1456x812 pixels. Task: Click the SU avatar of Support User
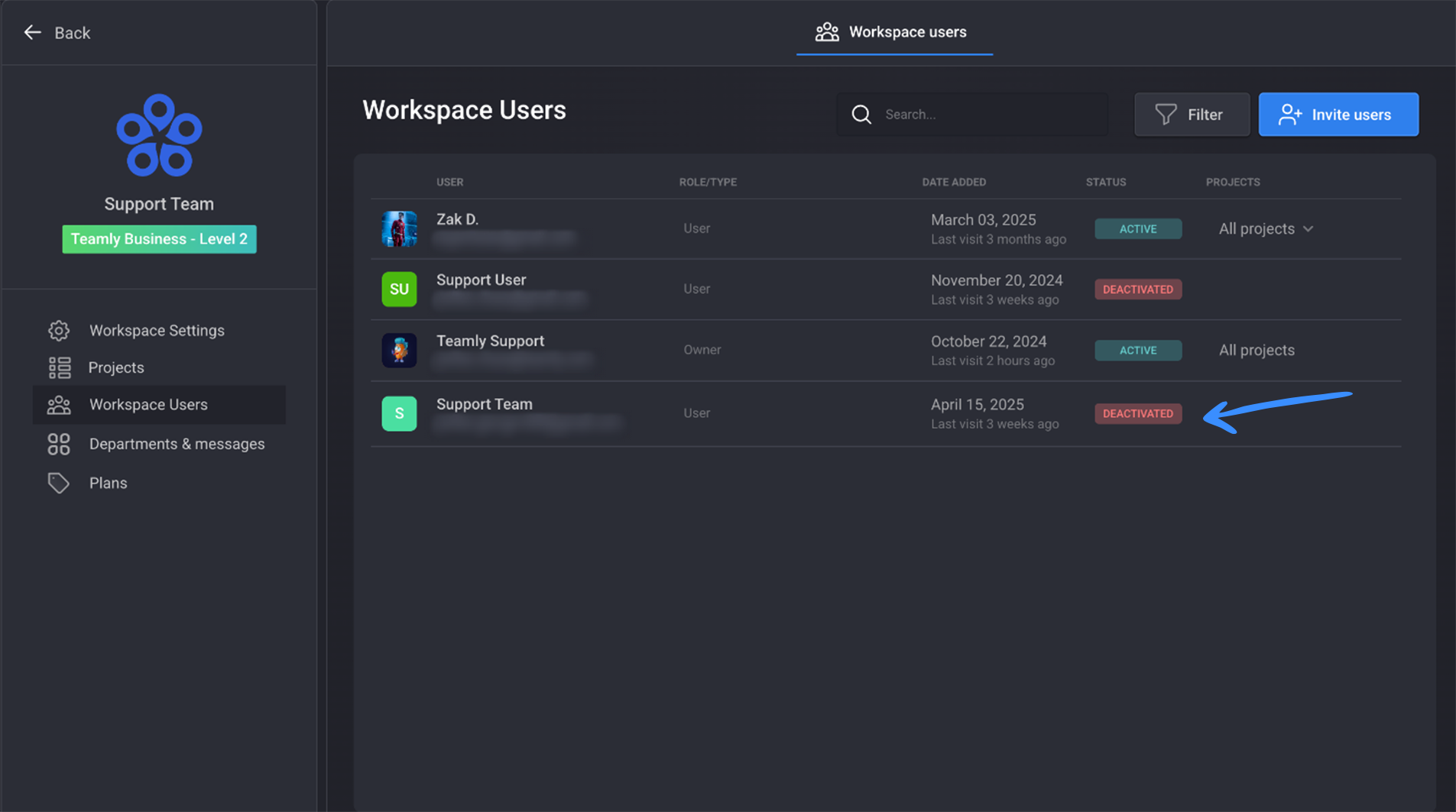coord(399,289)
